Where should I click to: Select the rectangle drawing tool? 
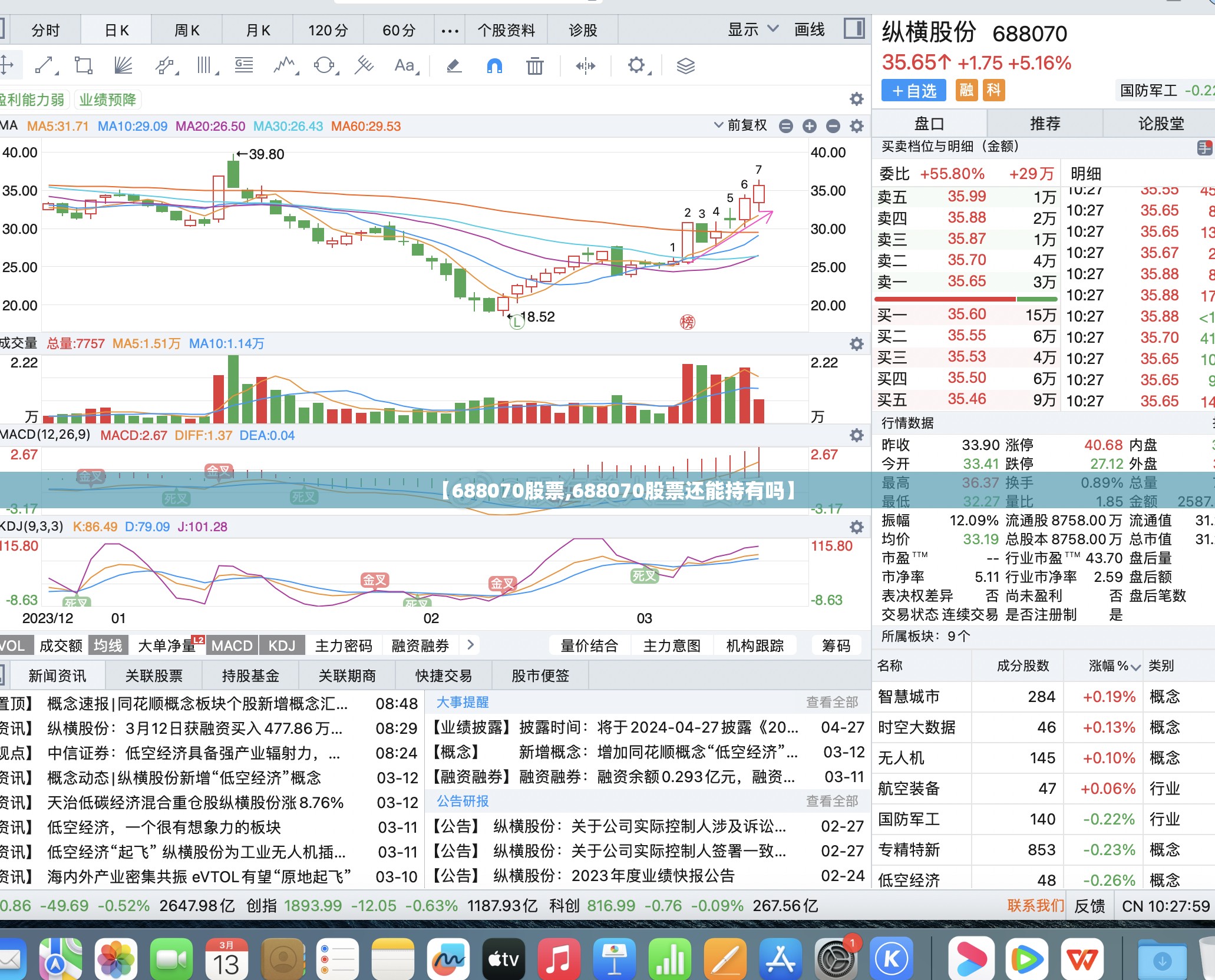click(x=84, y=65)
